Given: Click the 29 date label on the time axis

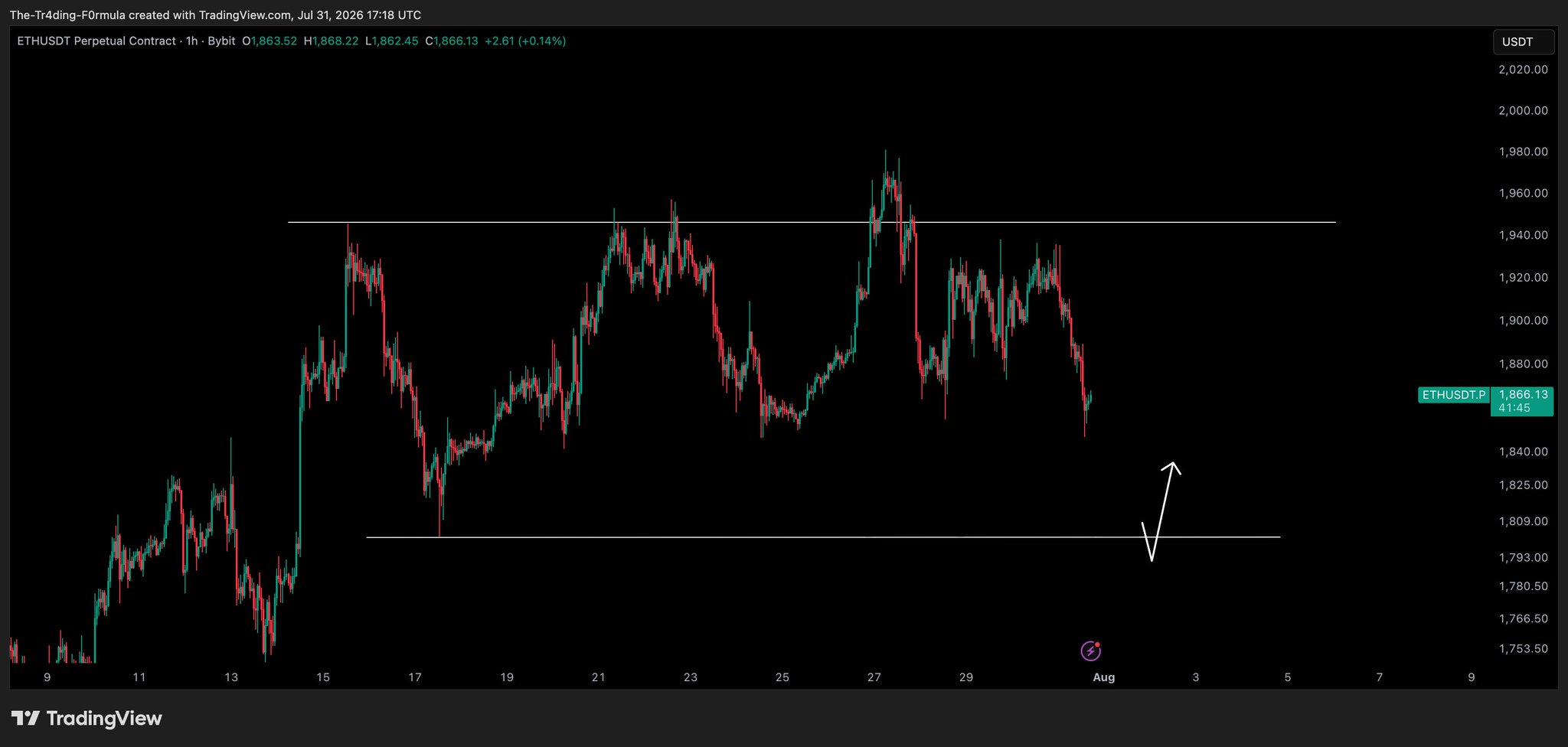Looking at the screenshot, I should point(966,677).
